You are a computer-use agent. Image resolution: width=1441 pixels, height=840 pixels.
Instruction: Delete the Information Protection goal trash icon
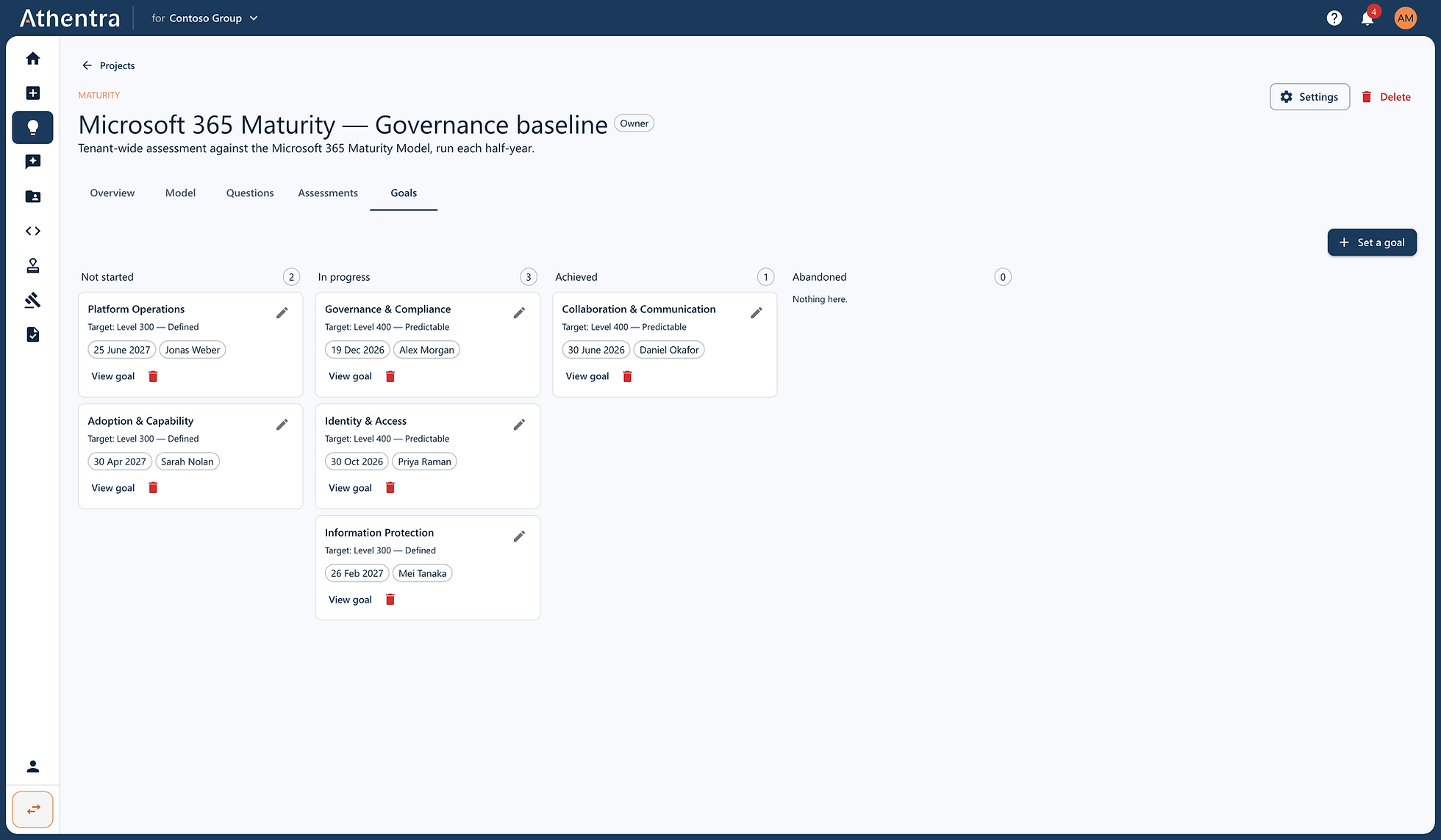[x=390, y=600]
